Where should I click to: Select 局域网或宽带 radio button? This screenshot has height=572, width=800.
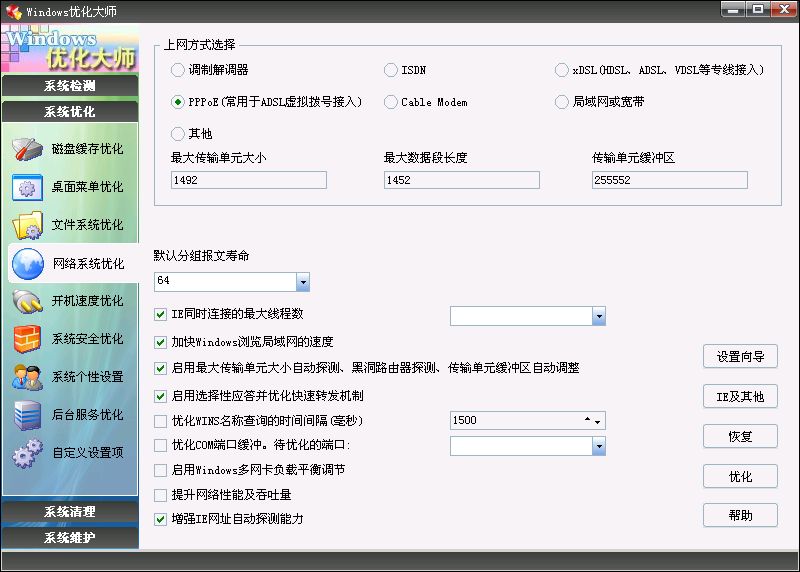click(x=561, y=102)
